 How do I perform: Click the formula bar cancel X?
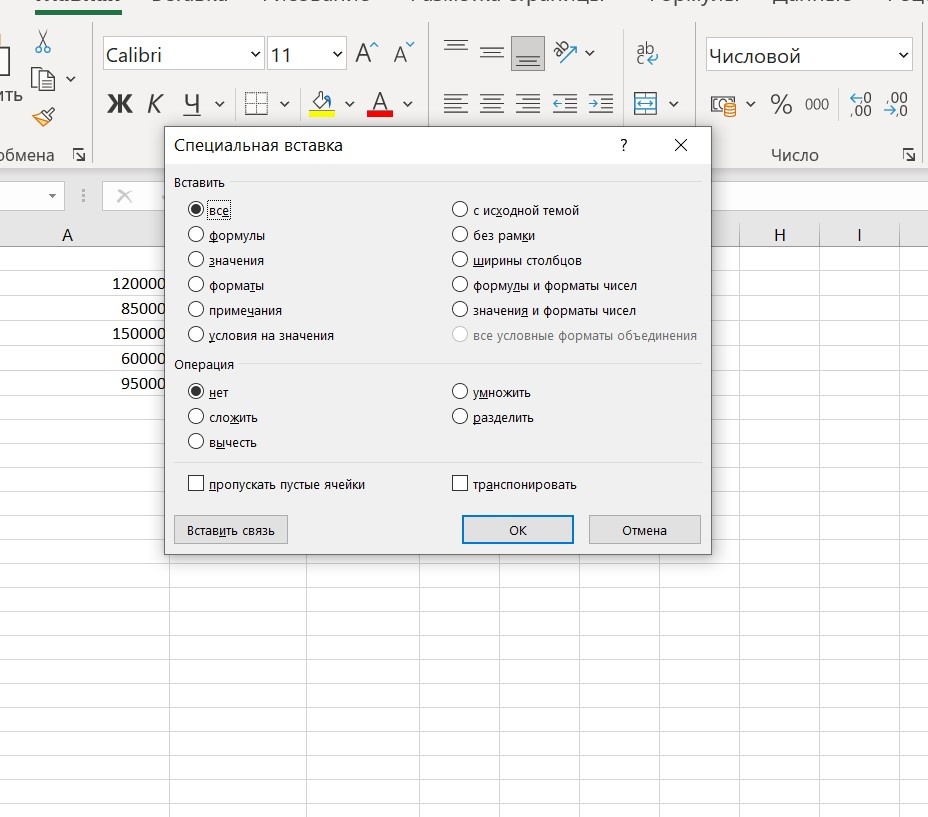[124, 196]
